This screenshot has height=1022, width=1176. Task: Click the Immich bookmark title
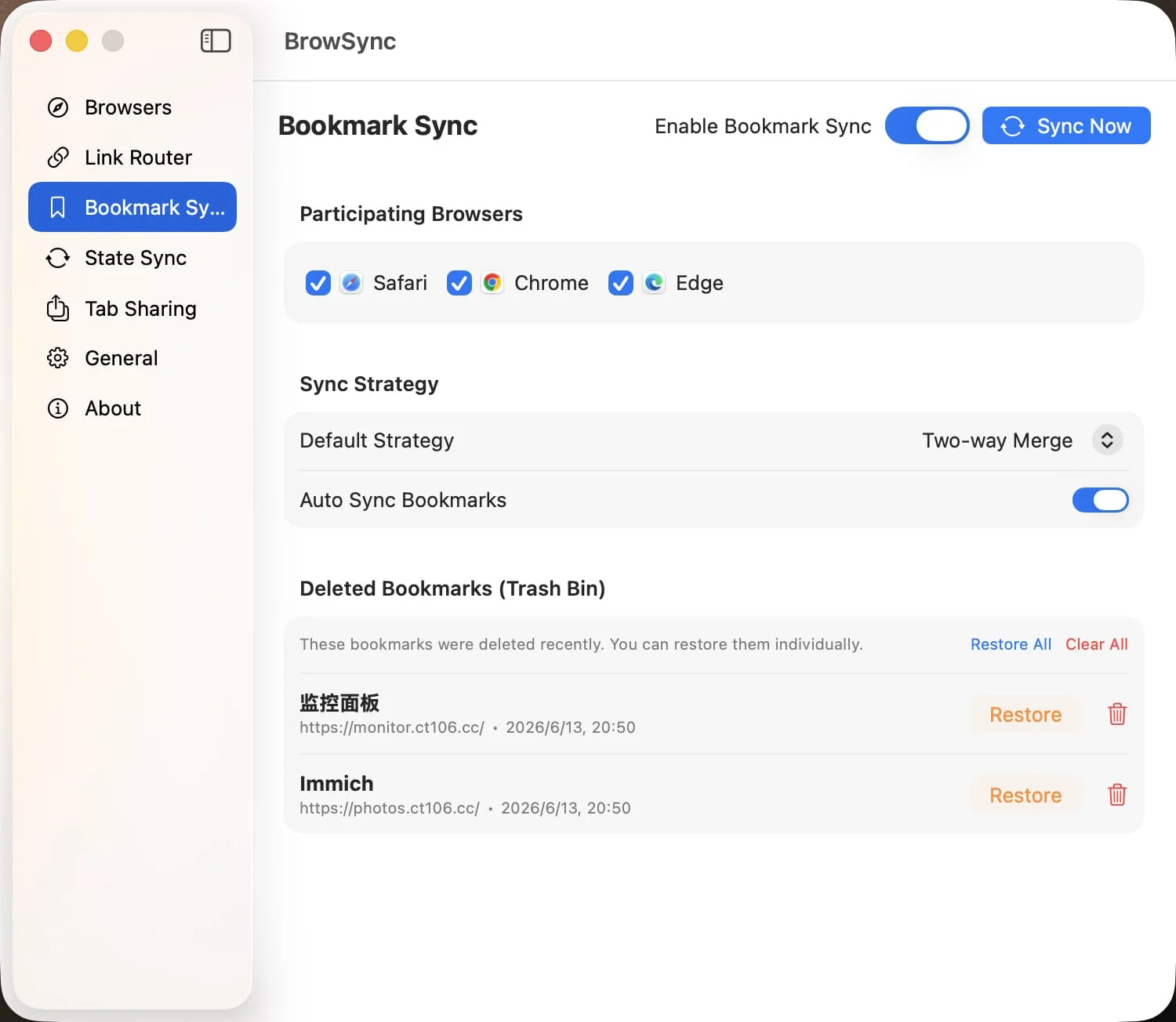(x=336, y=784)
